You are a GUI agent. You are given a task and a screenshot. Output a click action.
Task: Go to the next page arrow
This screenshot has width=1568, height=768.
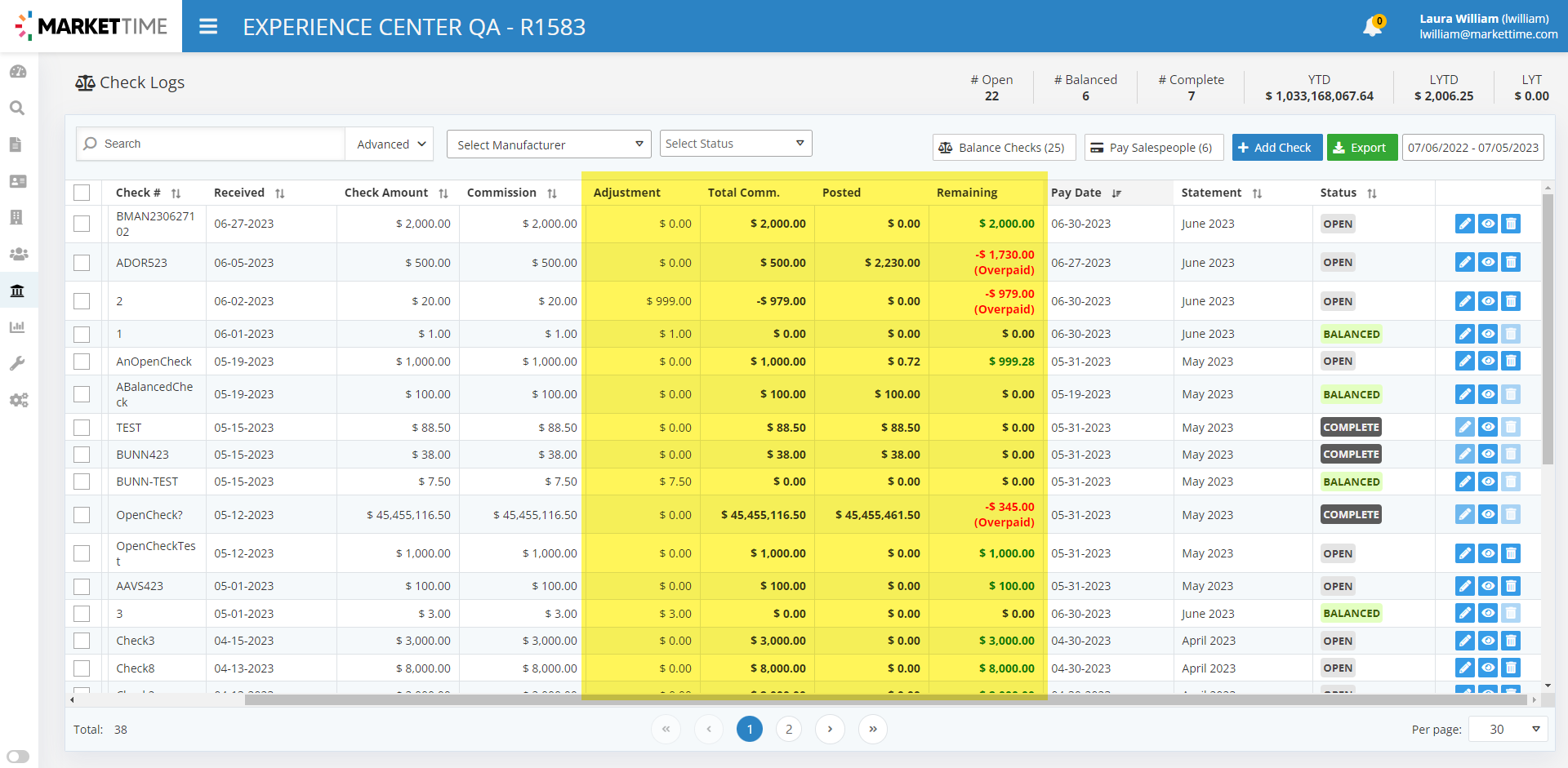(x=830, y=729)
